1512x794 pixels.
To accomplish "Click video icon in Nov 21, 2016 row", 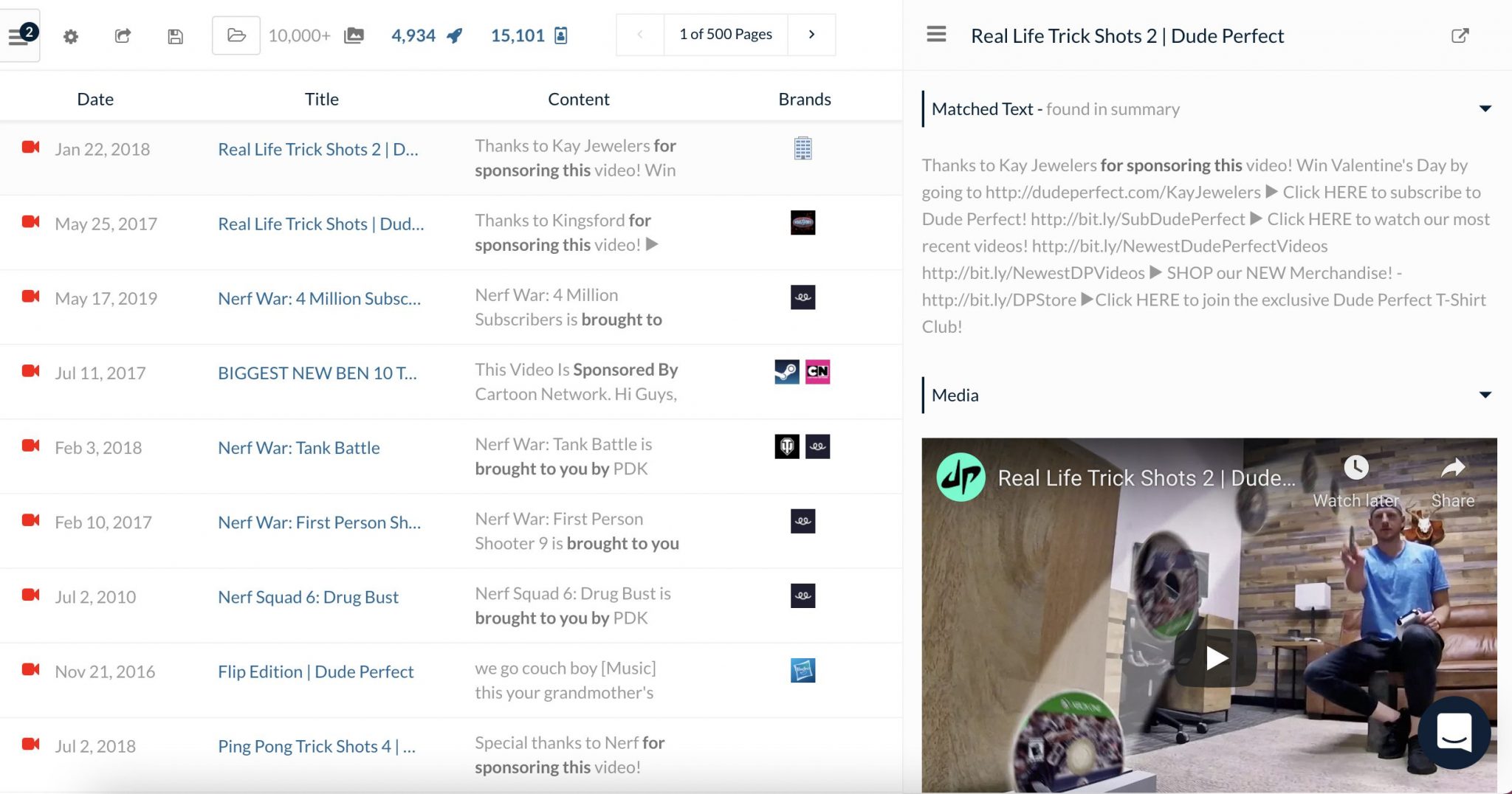I will point(30,669).
